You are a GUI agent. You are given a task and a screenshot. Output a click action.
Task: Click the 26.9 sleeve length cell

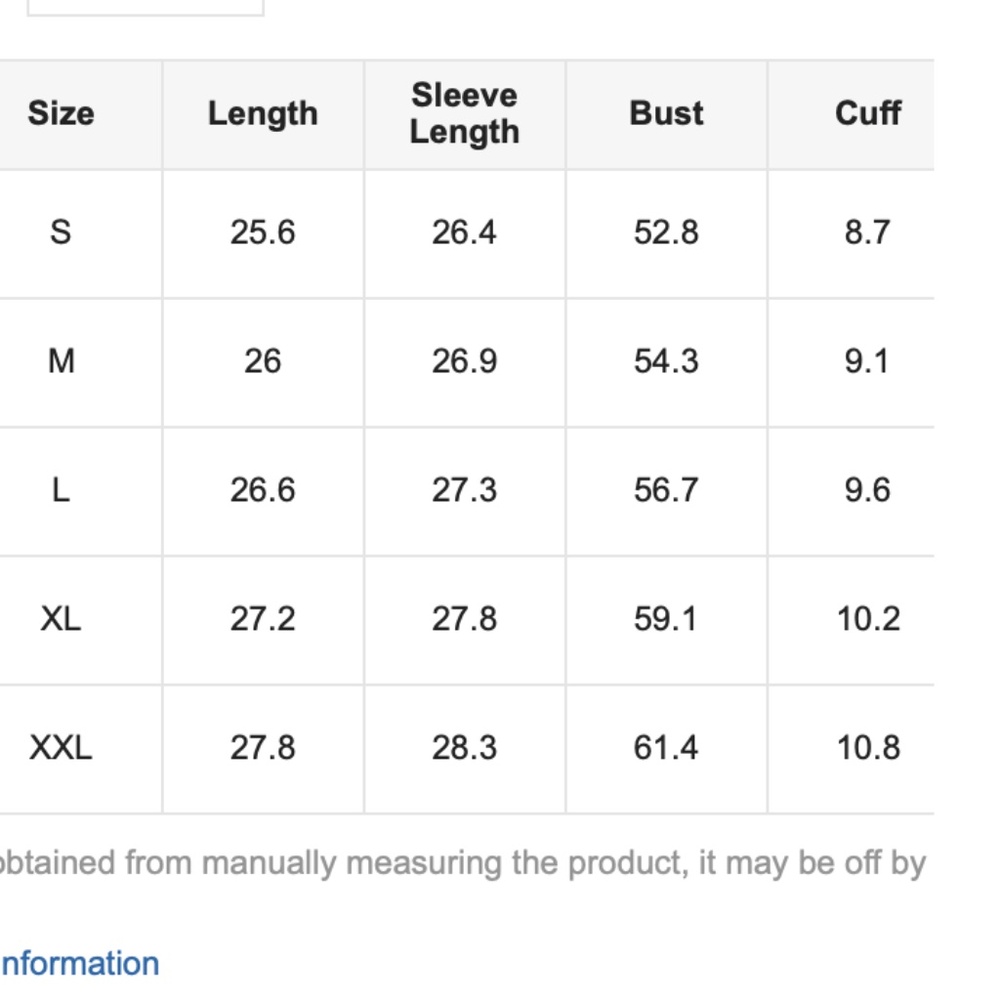point(464,361)
